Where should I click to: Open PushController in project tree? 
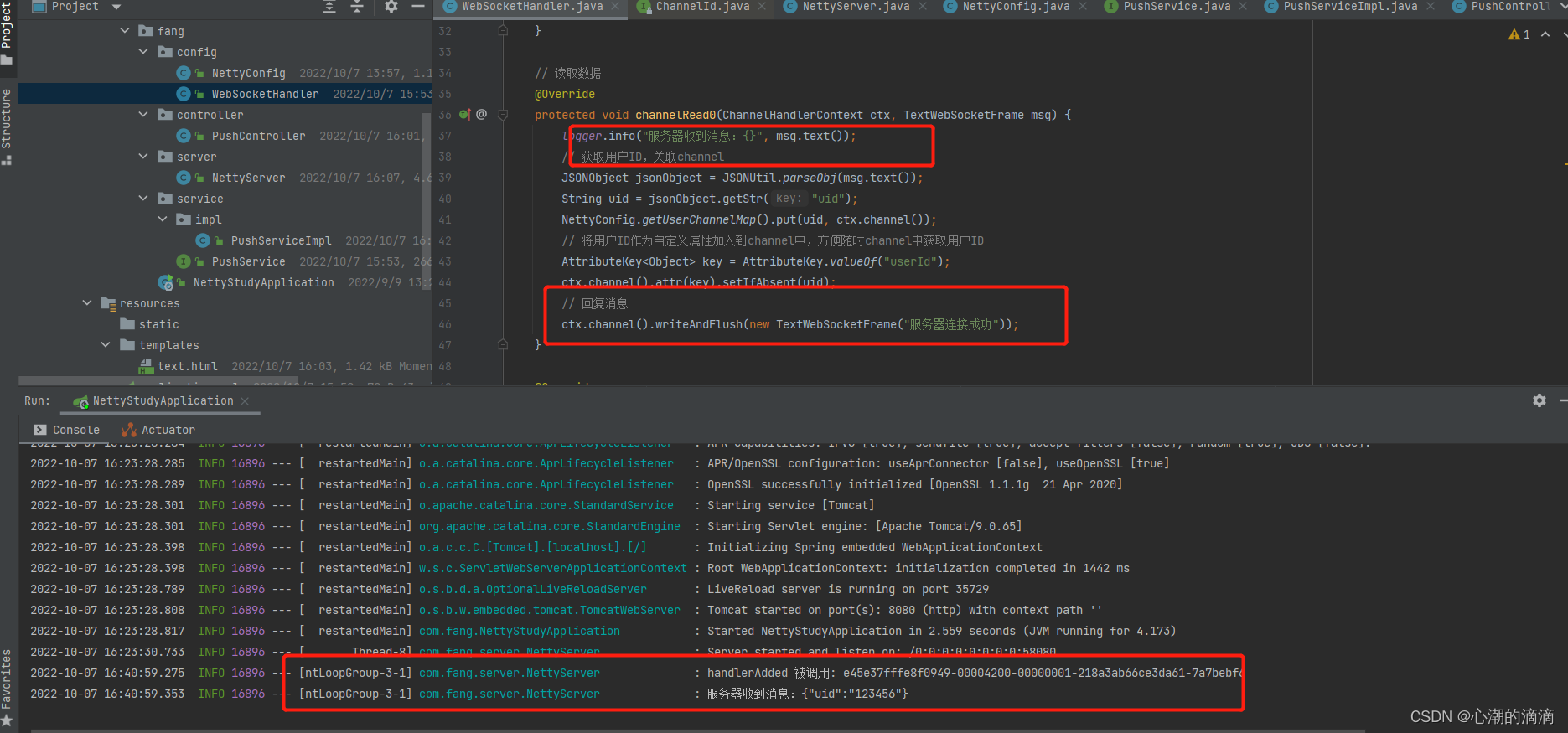(258, 136)
